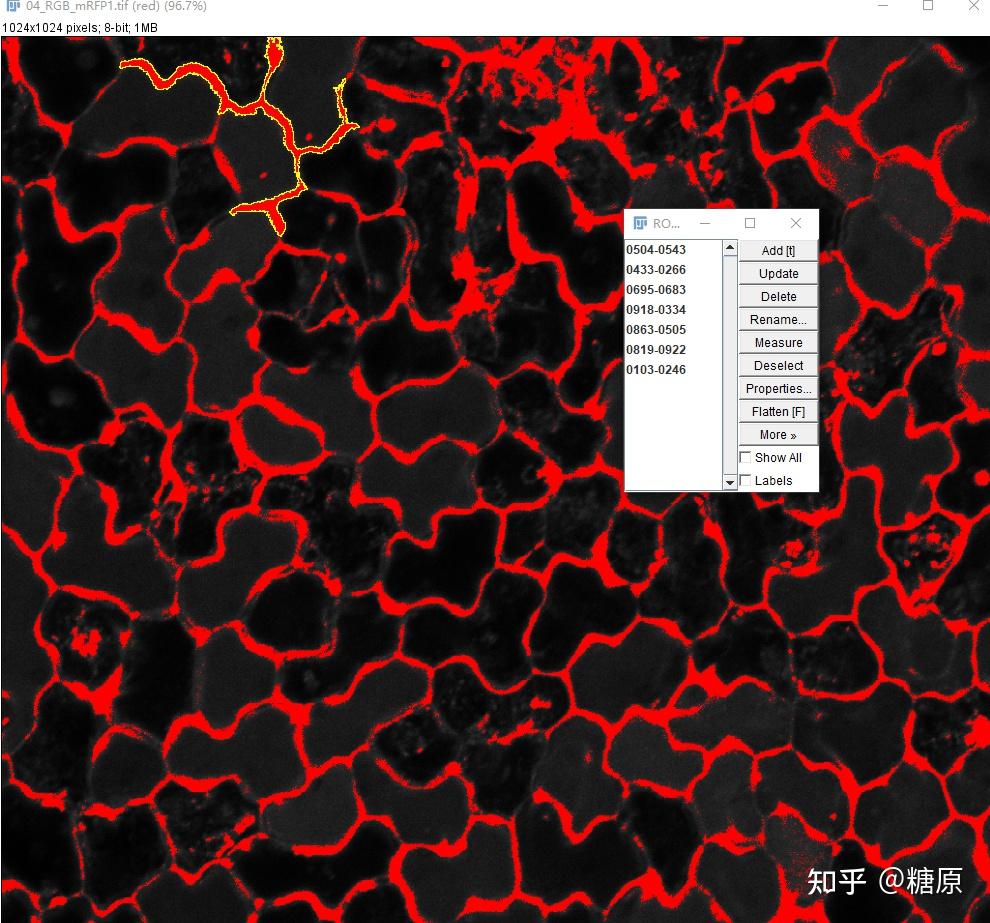
Task: Open the Rename dialog for the ROI
Action: [x=778, y=319]
